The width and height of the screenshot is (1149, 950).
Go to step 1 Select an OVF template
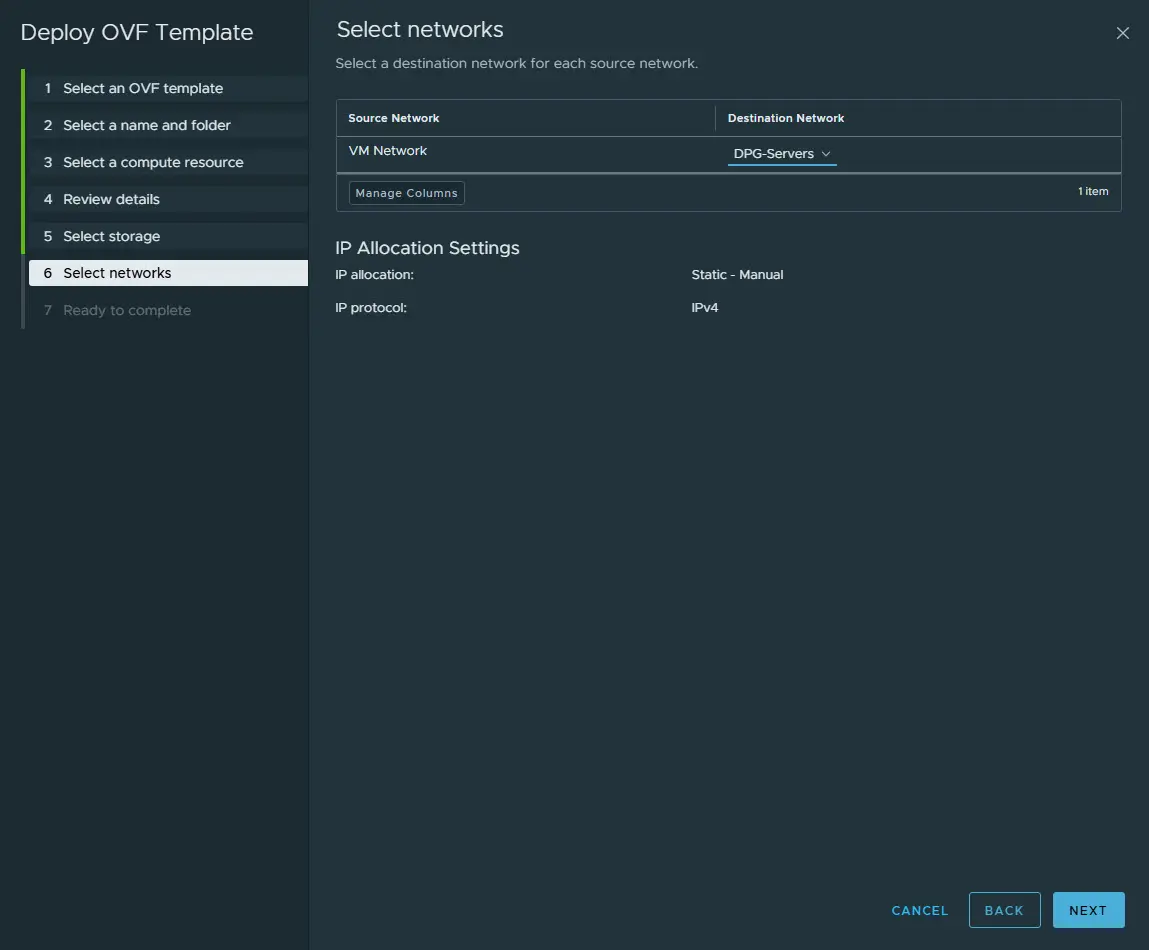pyautogui.click(x=143, y=88)
